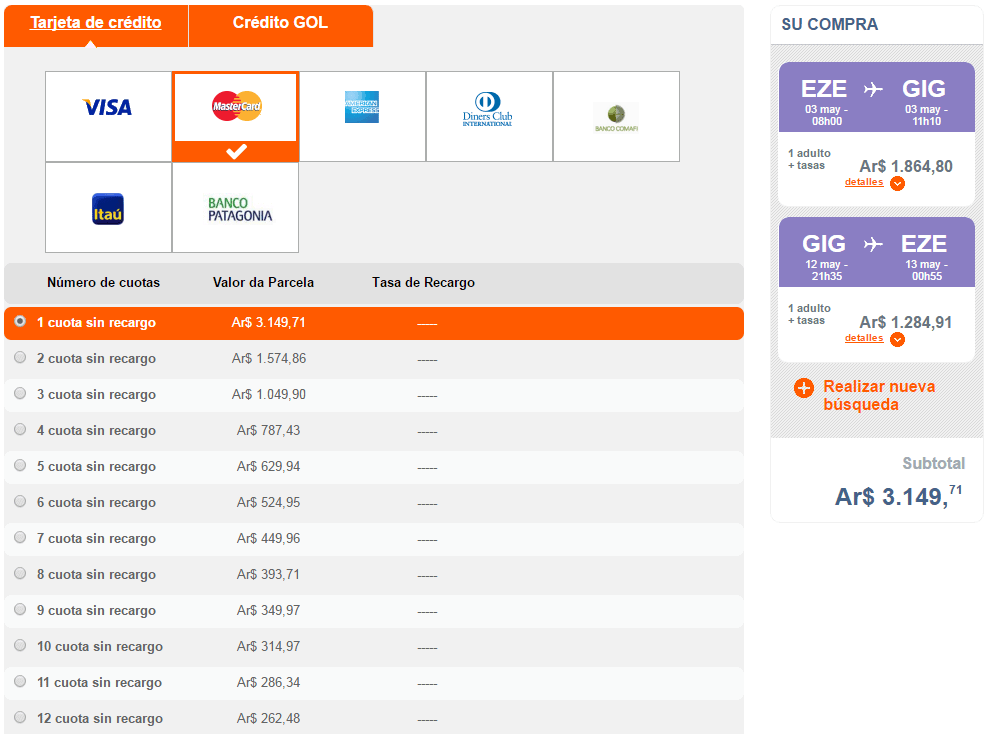Viewport: 986px width, 734px height.
Task: Click Realizar nueva búsqueda link
Action: point(879,395)
